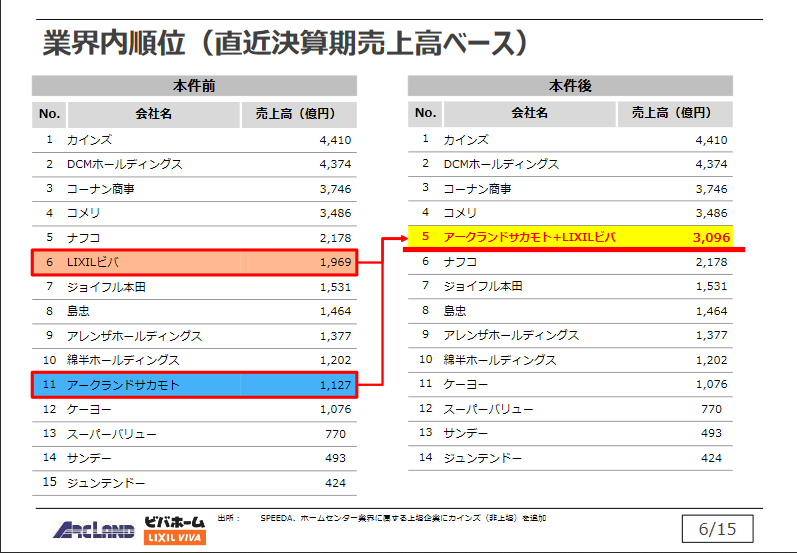Select the 本件前 table header
Image resolution: width=797 pixels, height=553 pixels.
(x=194, y=86)
